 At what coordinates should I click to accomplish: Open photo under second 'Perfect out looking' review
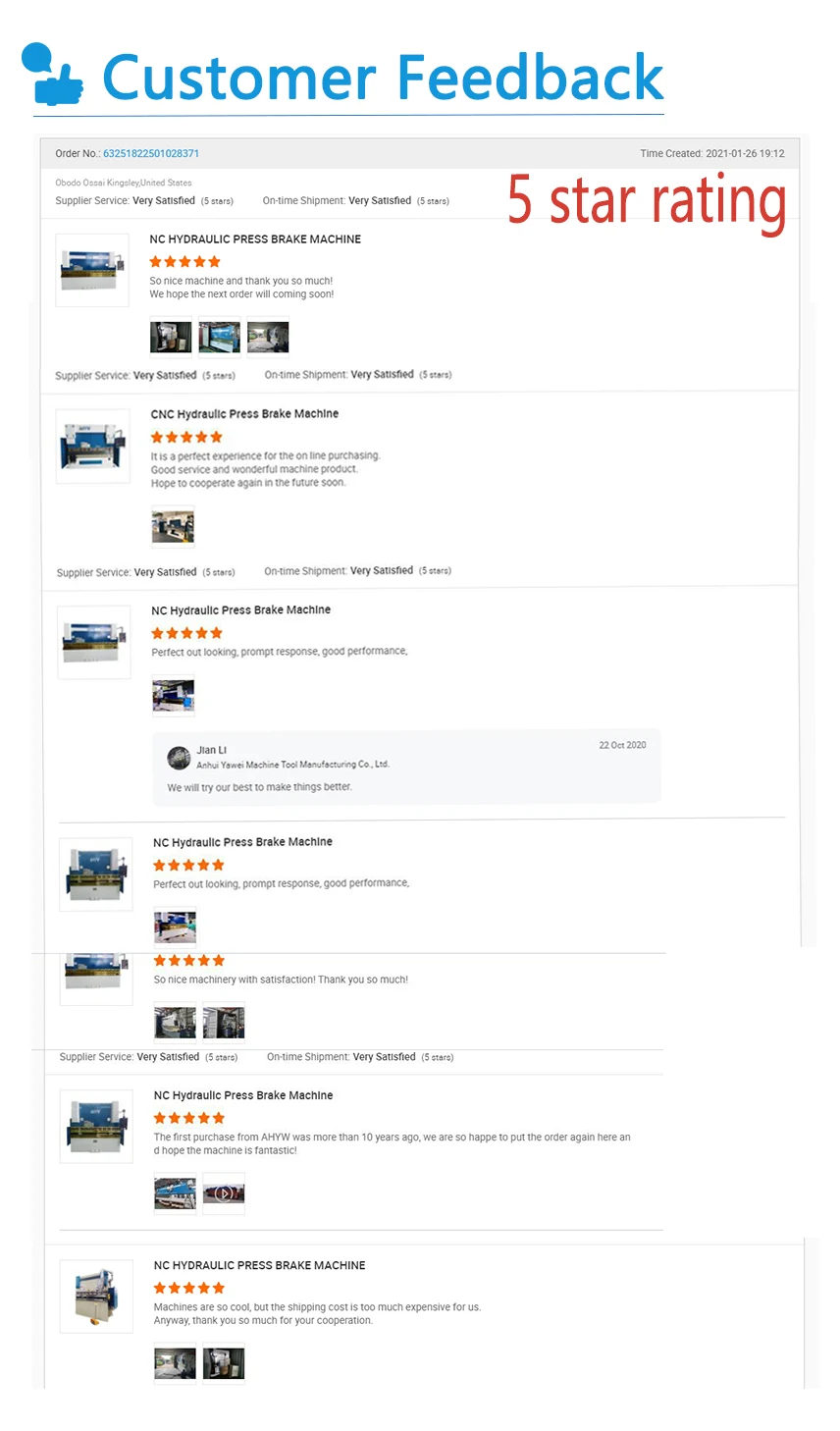[x=176, y=927]
